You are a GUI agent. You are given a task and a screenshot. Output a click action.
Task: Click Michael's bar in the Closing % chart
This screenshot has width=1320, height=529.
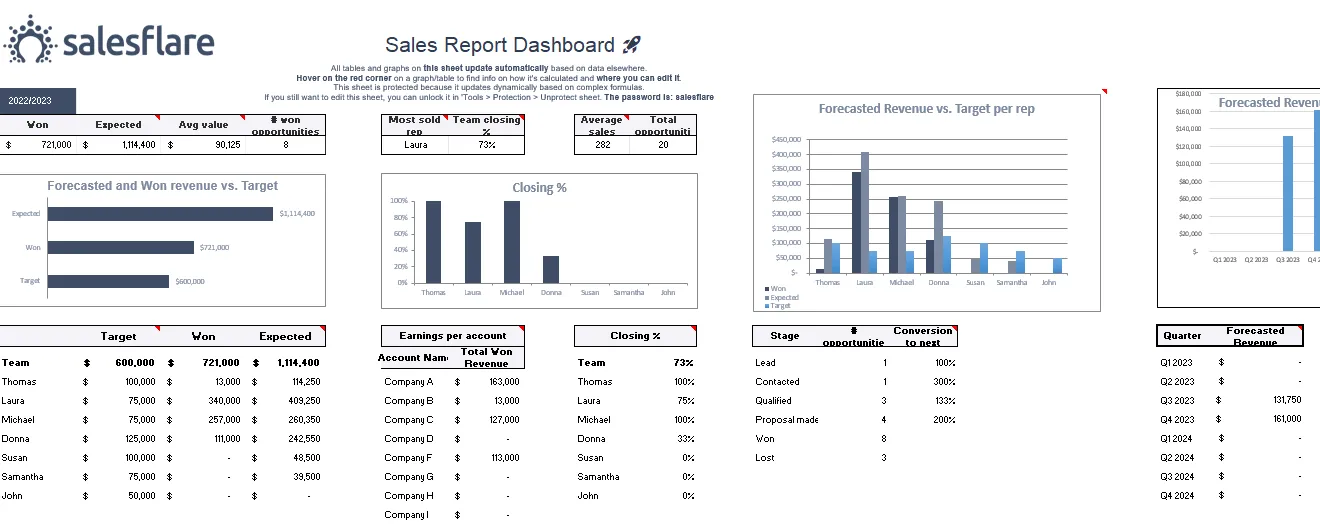coord(512,242)
